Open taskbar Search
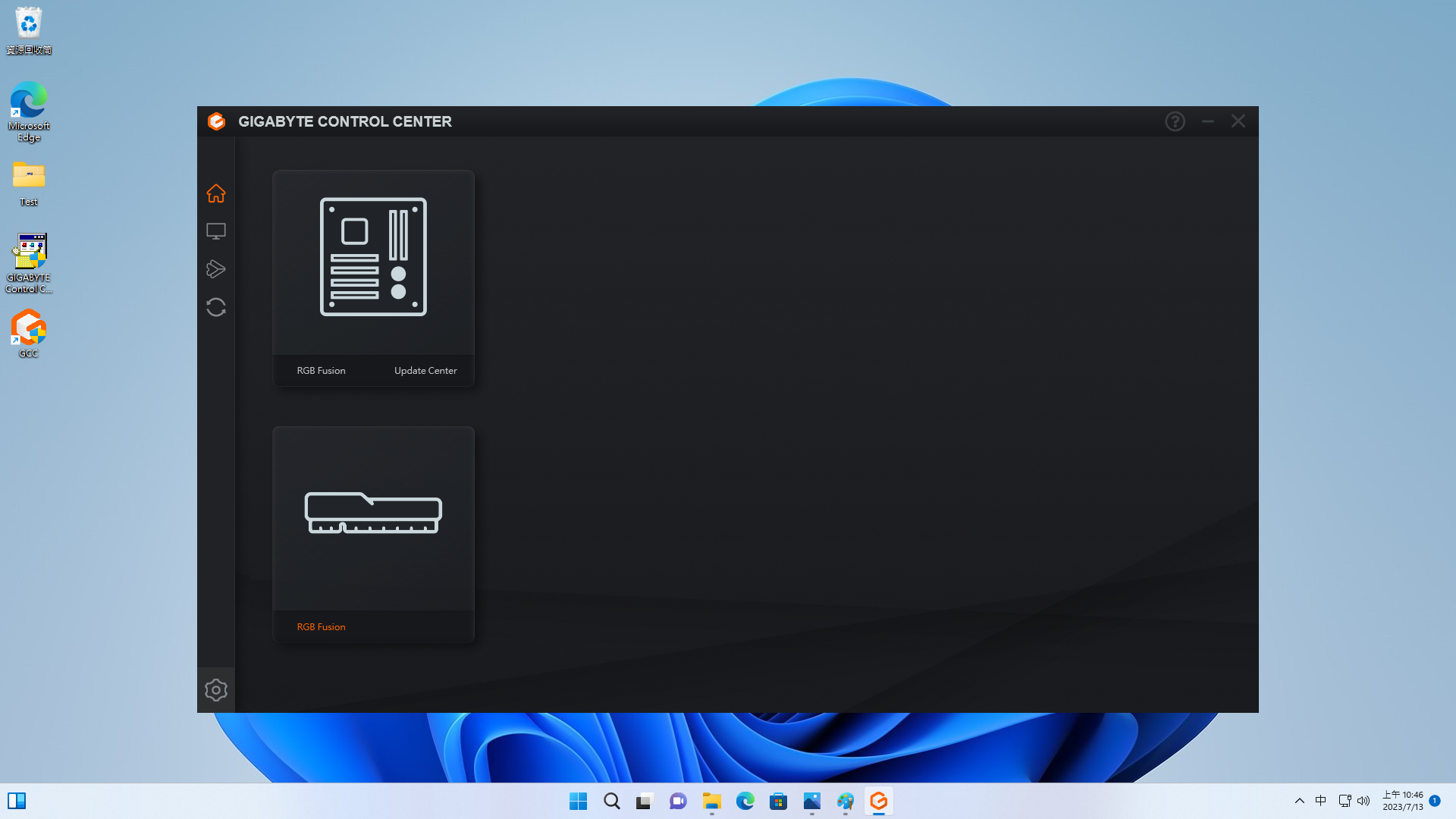This screenshot has width=1456, height=819. coord(612,802)
